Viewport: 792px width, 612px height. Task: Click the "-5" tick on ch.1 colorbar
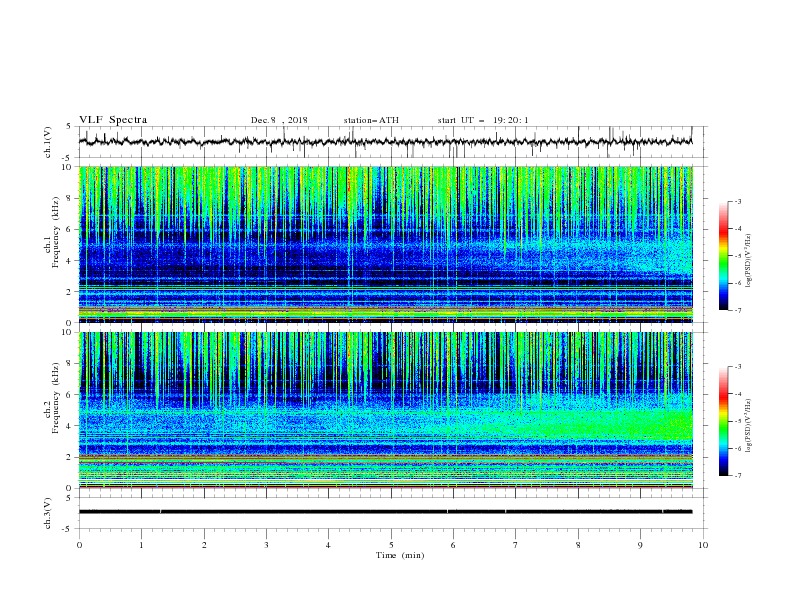point(738,256)
